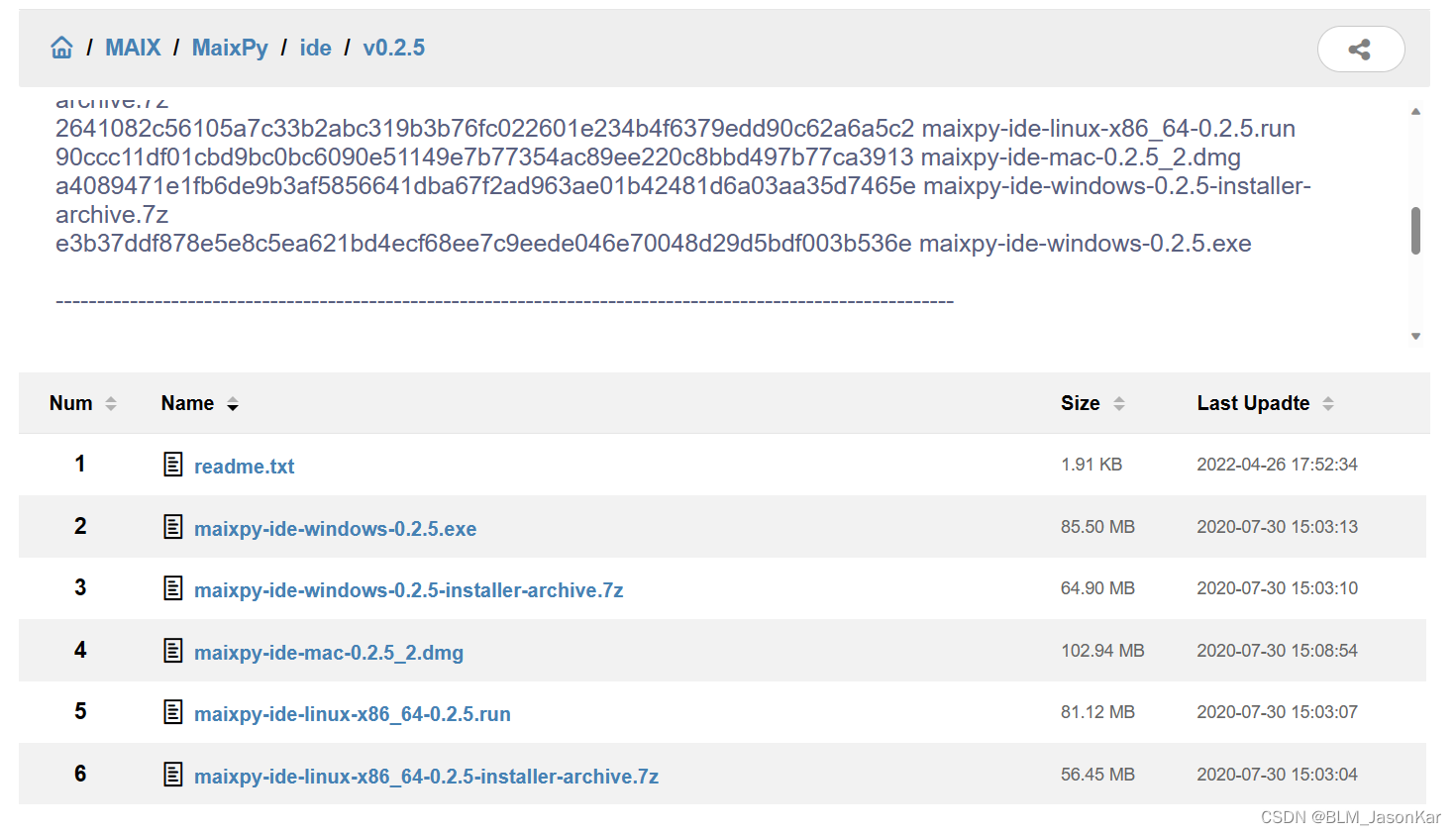The width and height of the screenshot is (1456, 835).
Task: Click the readme panel scrollbar thumb
Action: pyautogui.click(x=1415, y=231)
